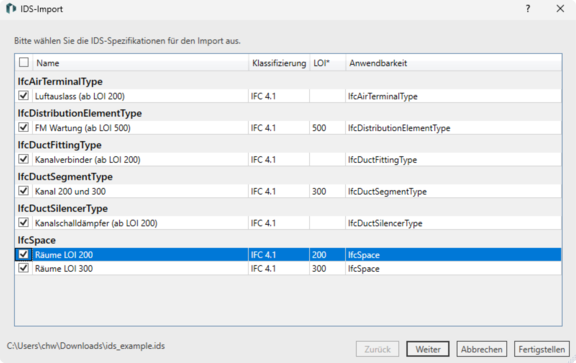Select the IfcDuctSilencerType group header
576x363 pixels.
(x=63, y=208)
